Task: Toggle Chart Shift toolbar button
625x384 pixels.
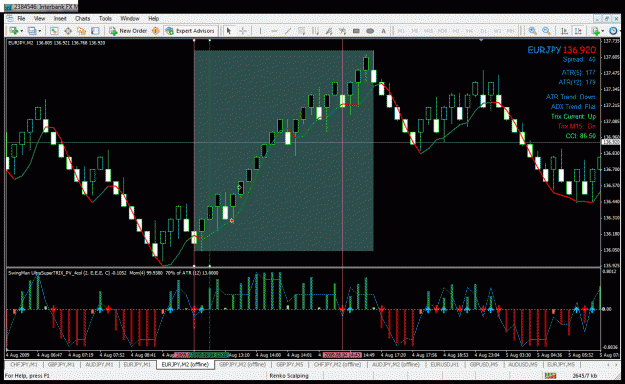Action: [578, 31]
